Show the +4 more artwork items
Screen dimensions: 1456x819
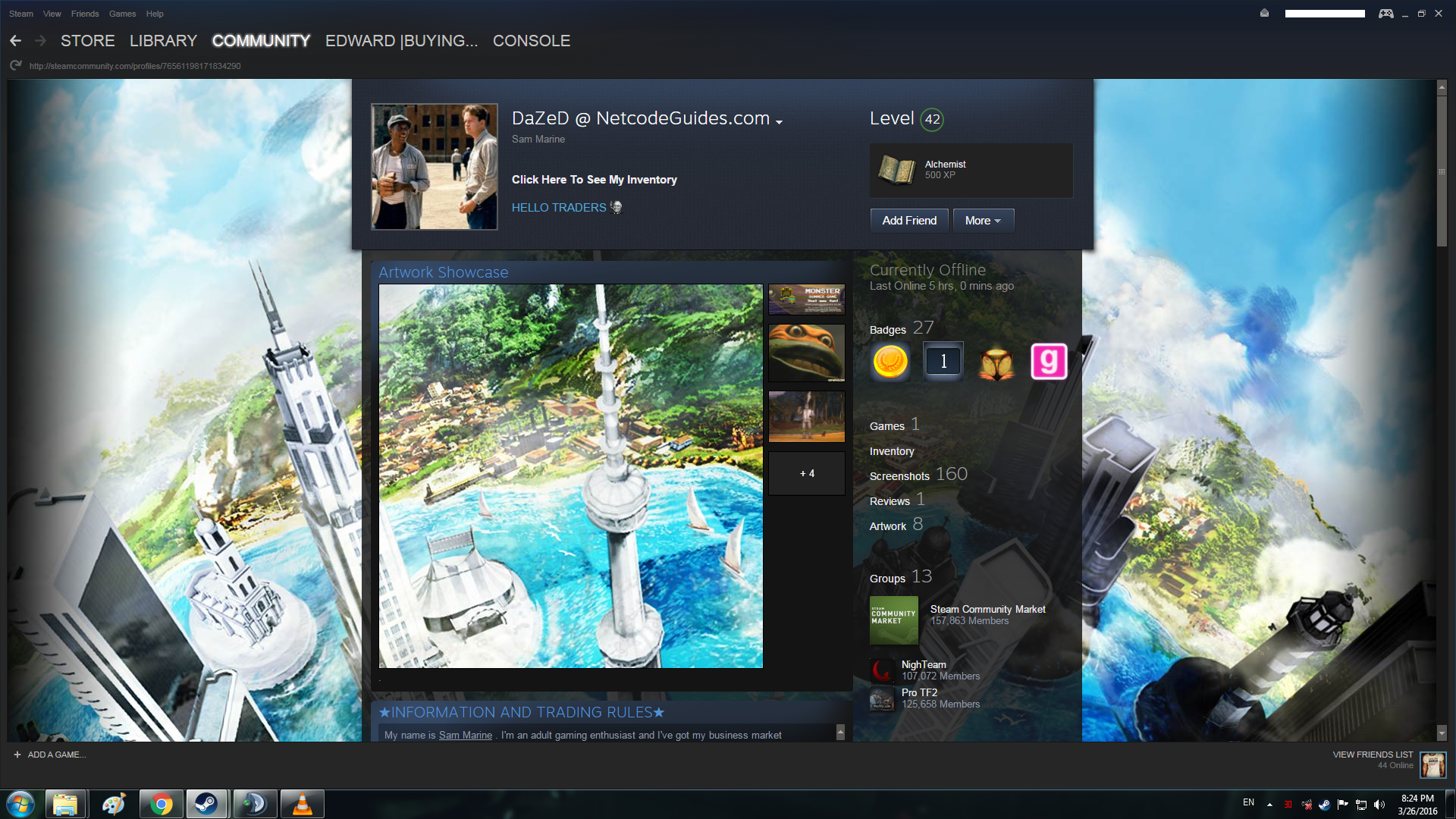point(807,473)
